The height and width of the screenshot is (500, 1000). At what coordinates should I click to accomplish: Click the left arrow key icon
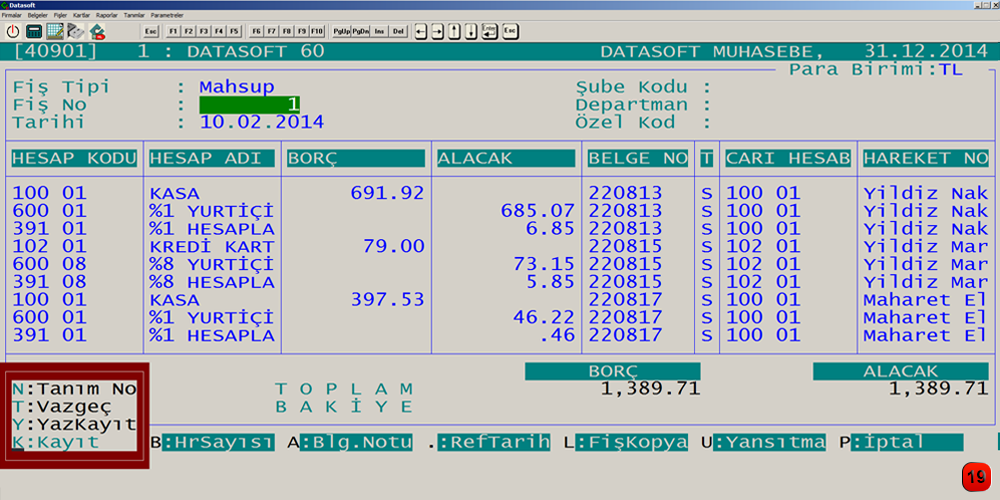tap(420, 31)
